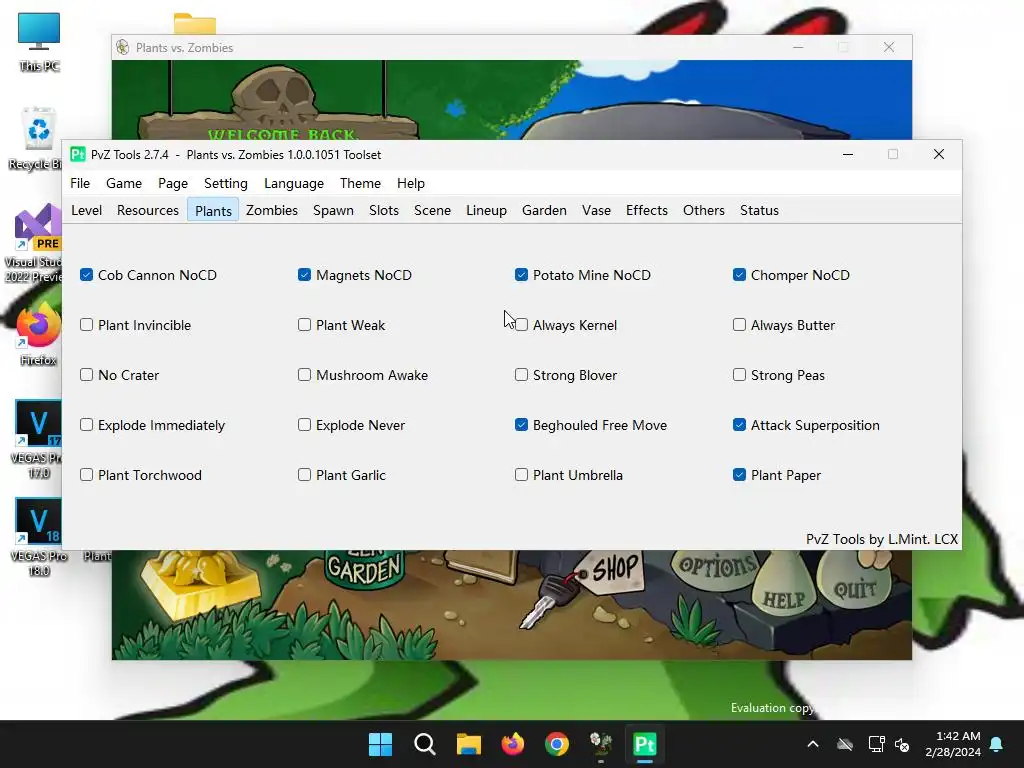Open taskbar Search
Viewport: 1024px width, 768px height.
coord(424,744)
